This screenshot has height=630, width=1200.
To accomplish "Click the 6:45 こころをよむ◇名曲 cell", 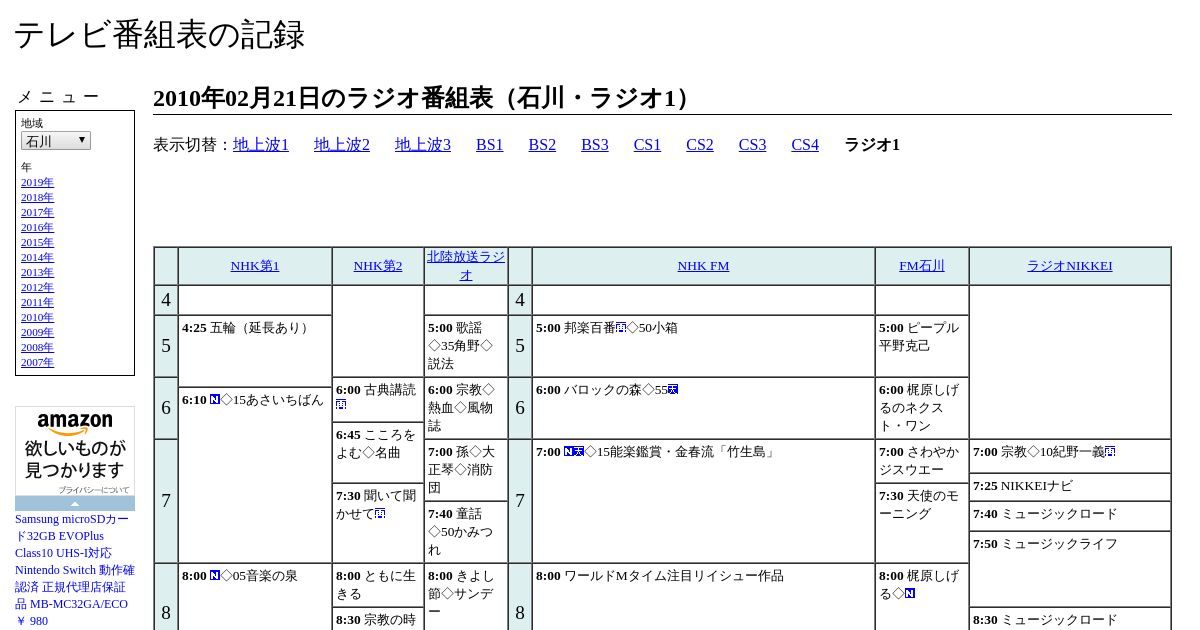I will pos(378,453).
